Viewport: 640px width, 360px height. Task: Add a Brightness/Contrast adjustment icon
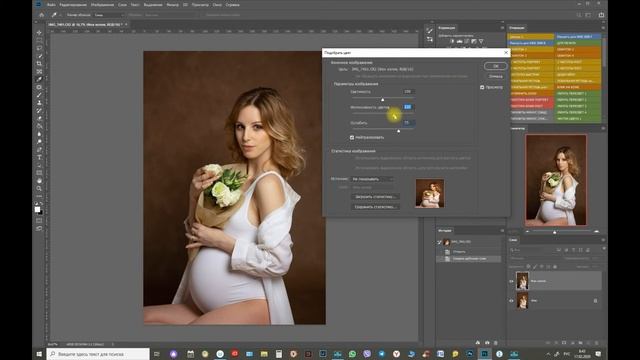(x=452, y=41)
